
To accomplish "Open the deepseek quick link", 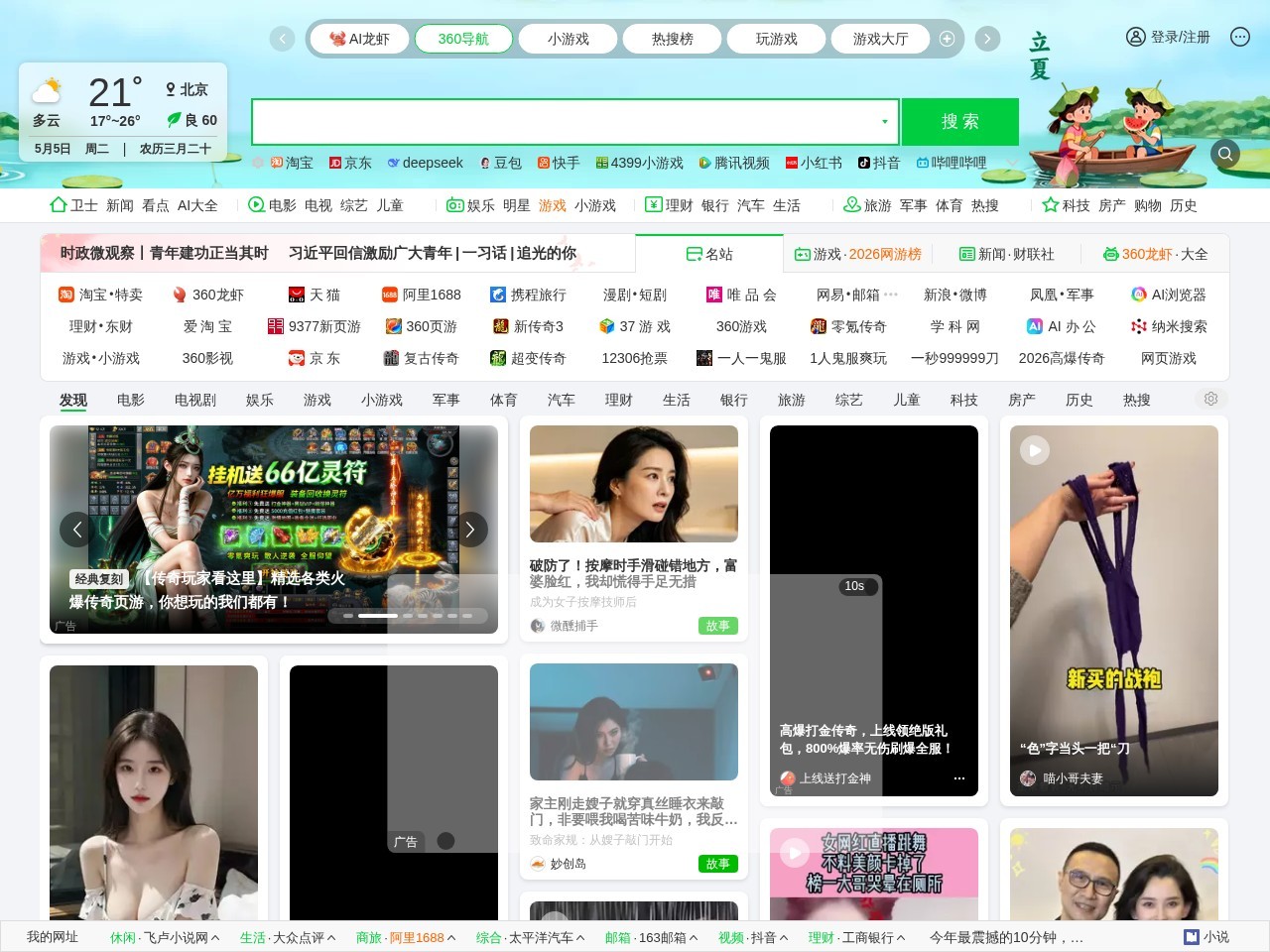I will (425, 163).
